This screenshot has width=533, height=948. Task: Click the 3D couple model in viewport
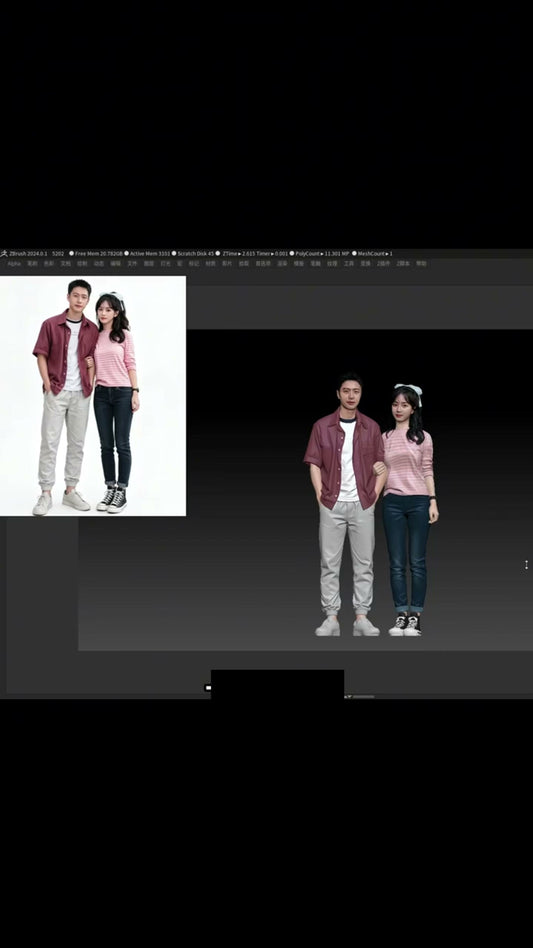371,504
